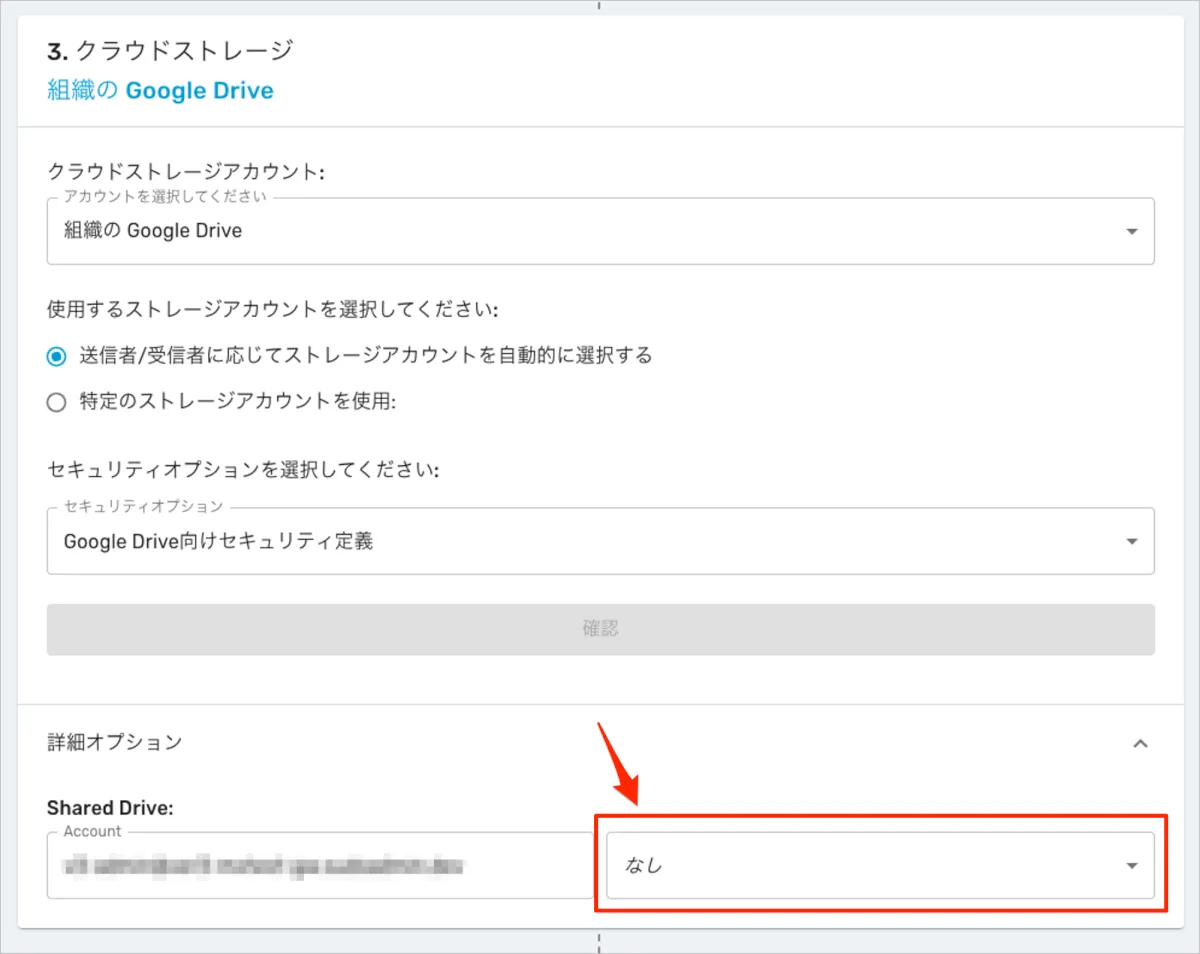Click the 組織の Google Drive heading link

pyautogui.click(x=160, y=91)
